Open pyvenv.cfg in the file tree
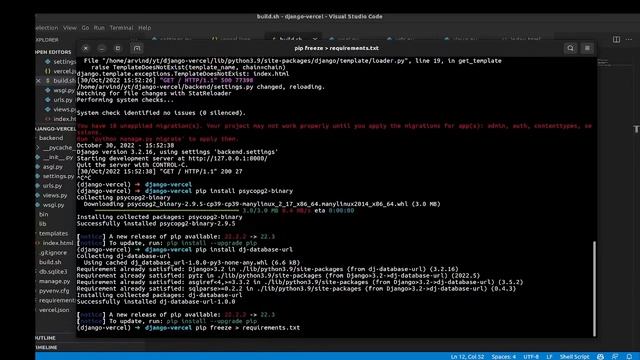The height and width of the screenshot is (360, 640). coord(53,291)
